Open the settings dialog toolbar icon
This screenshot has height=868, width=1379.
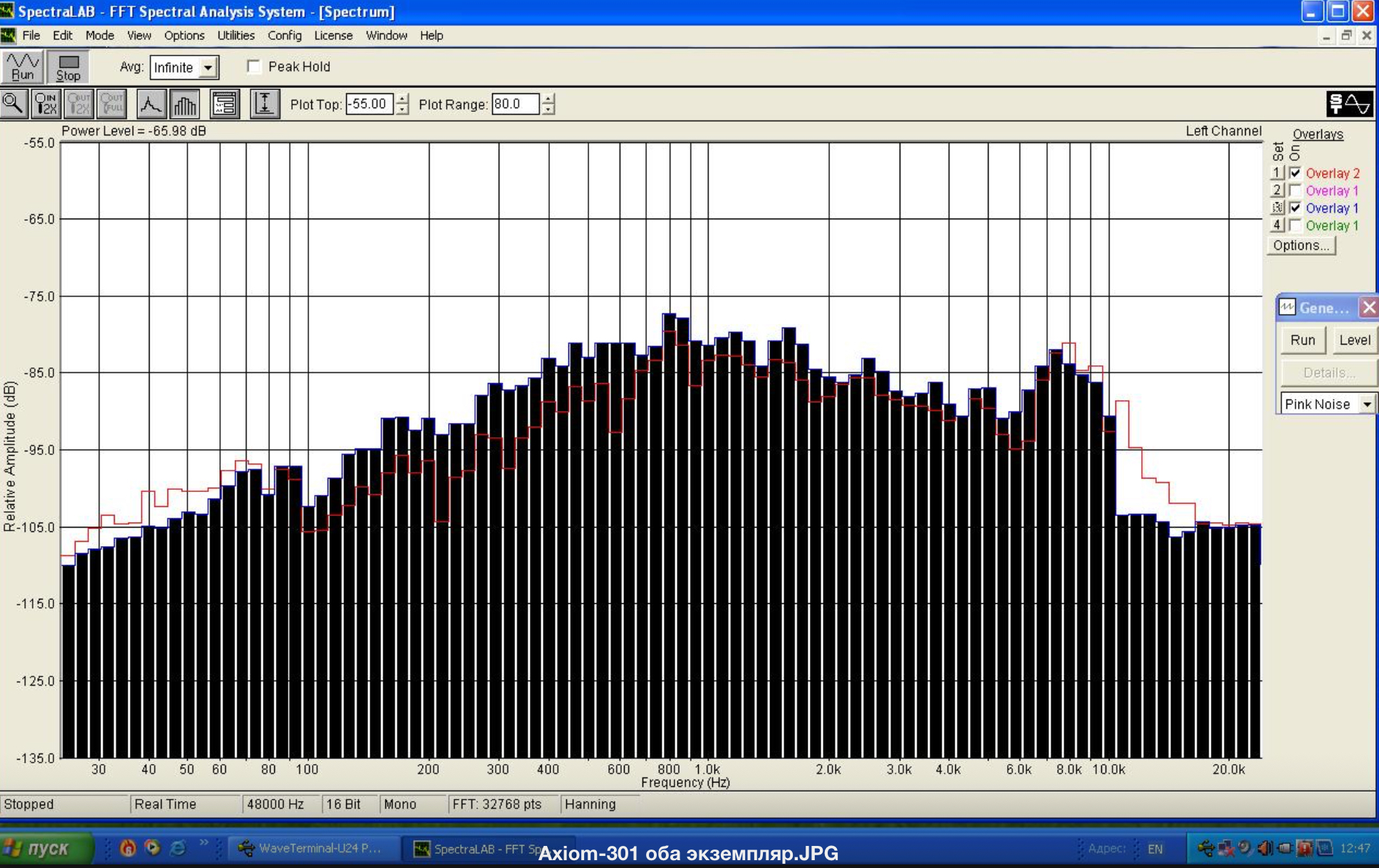(x=224, y=104)
